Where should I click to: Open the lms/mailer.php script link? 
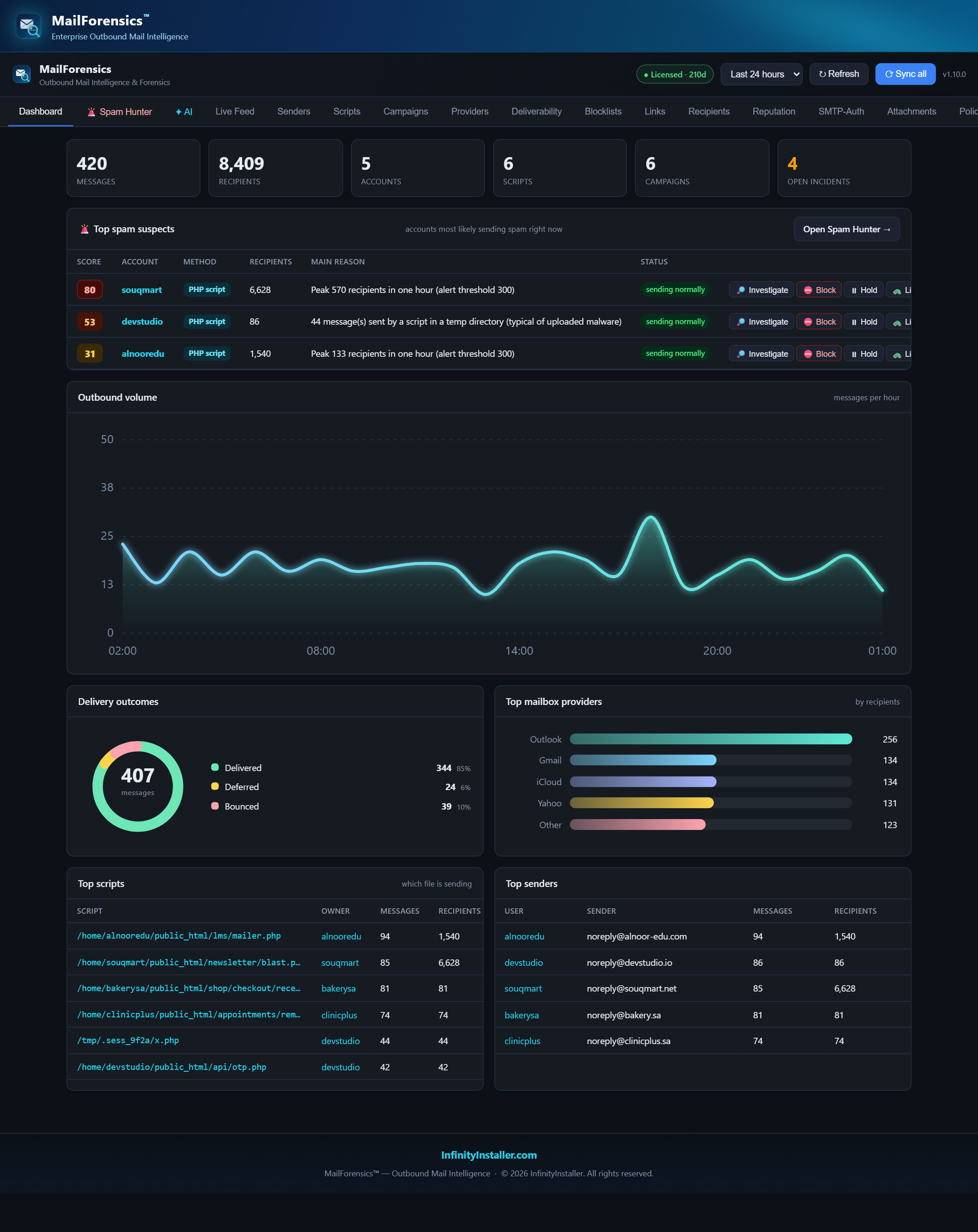(x=179, y=936)
